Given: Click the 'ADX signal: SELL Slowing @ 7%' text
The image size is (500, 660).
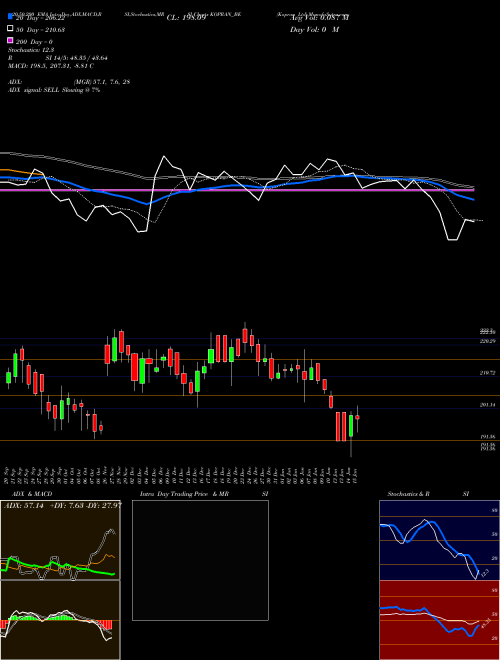Looking at the screenshot, I should (54, 90).
